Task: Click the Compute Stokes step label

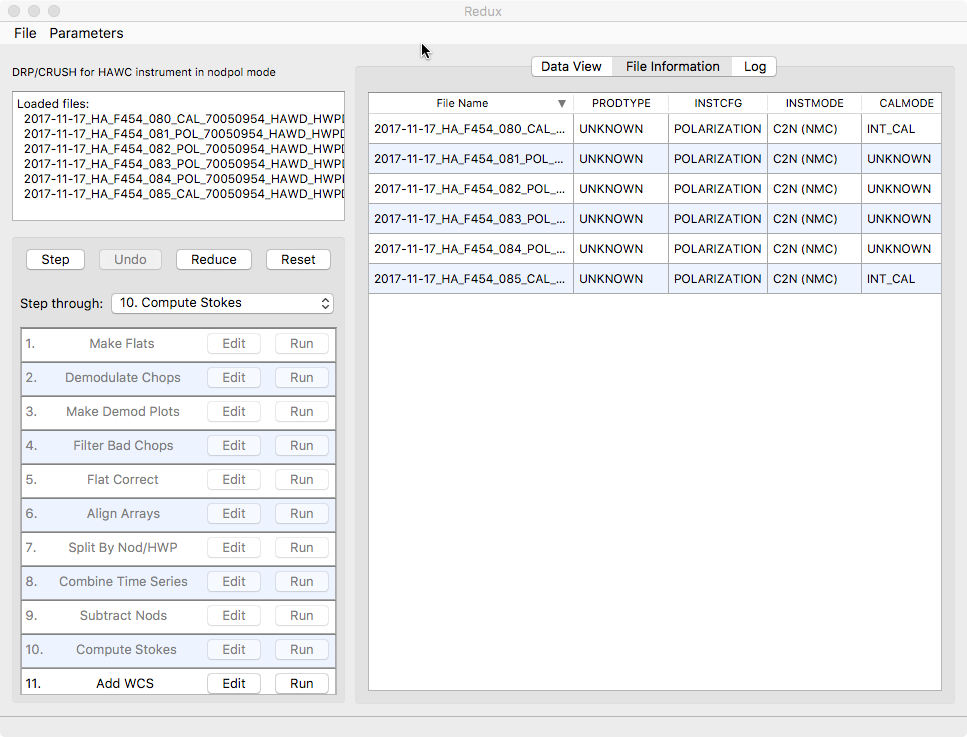Action: point(126,649)
